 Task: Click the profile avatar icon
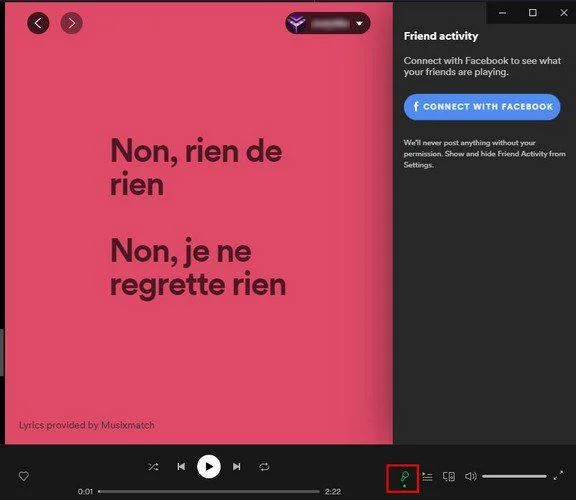coord(297,23)
